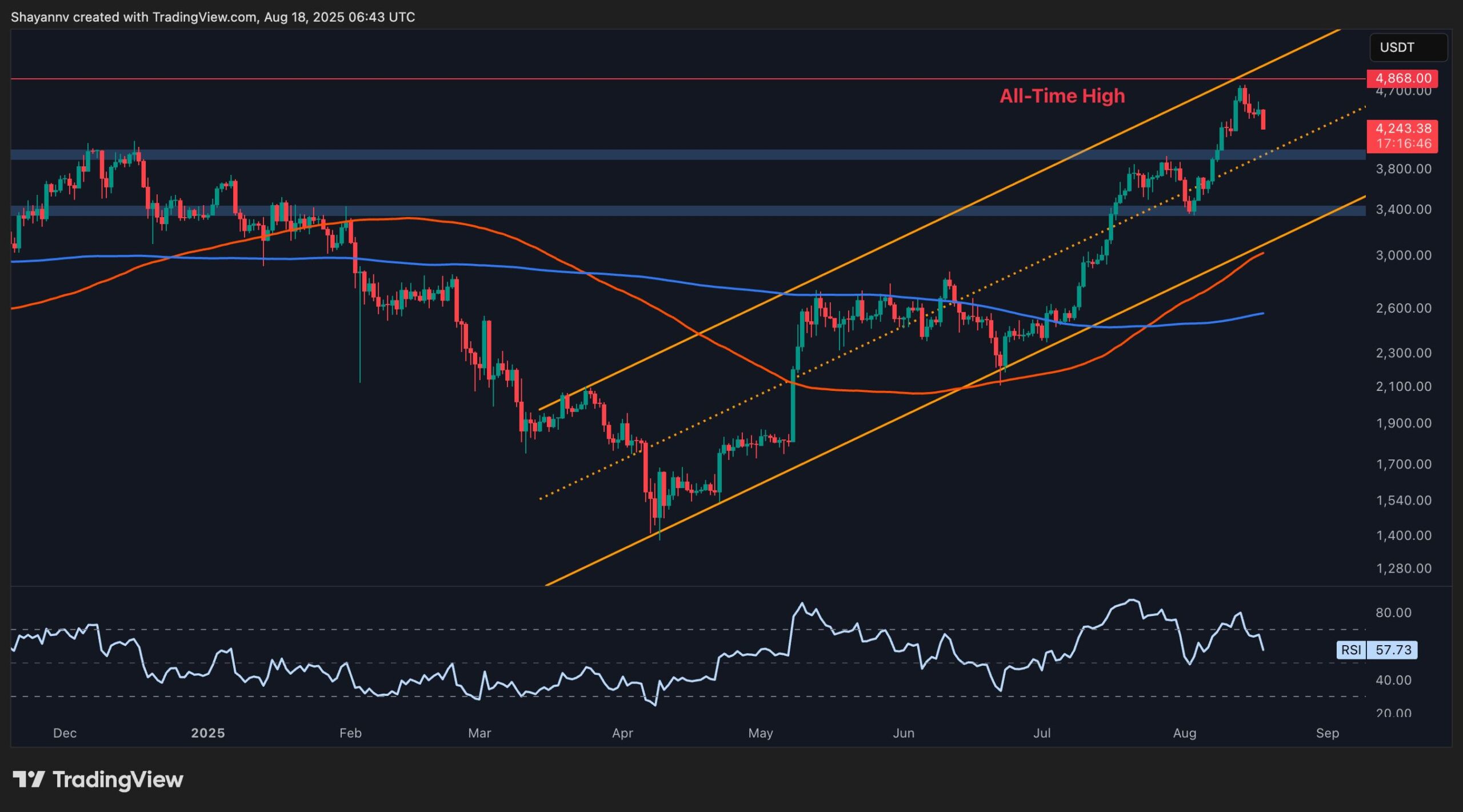
Task: Click the 2025 label on the time axis
Action: point(209,733)
